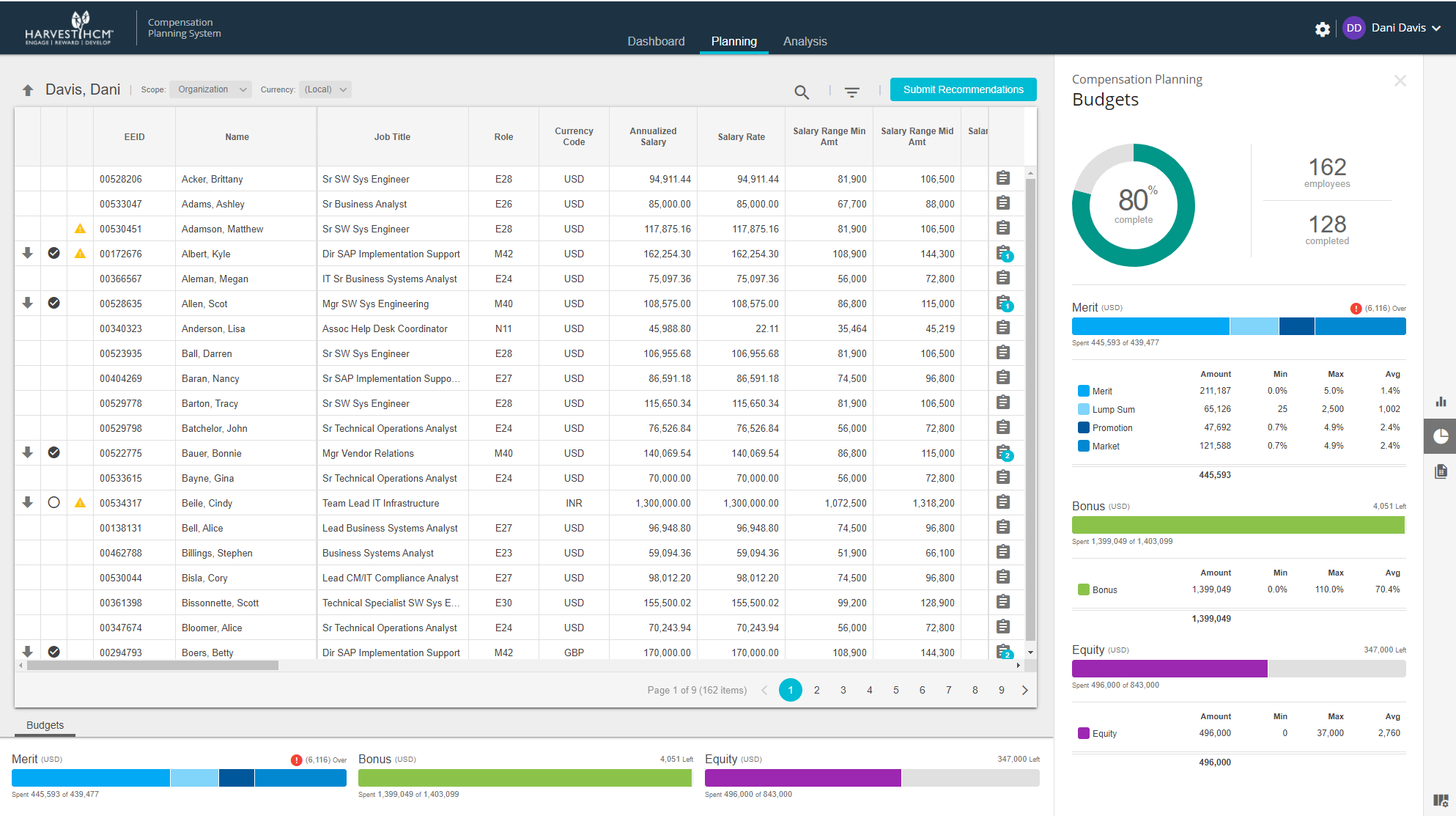The image size is (1456, 816).
Task: Switch to the Dashboard tab
Action: 656,41
